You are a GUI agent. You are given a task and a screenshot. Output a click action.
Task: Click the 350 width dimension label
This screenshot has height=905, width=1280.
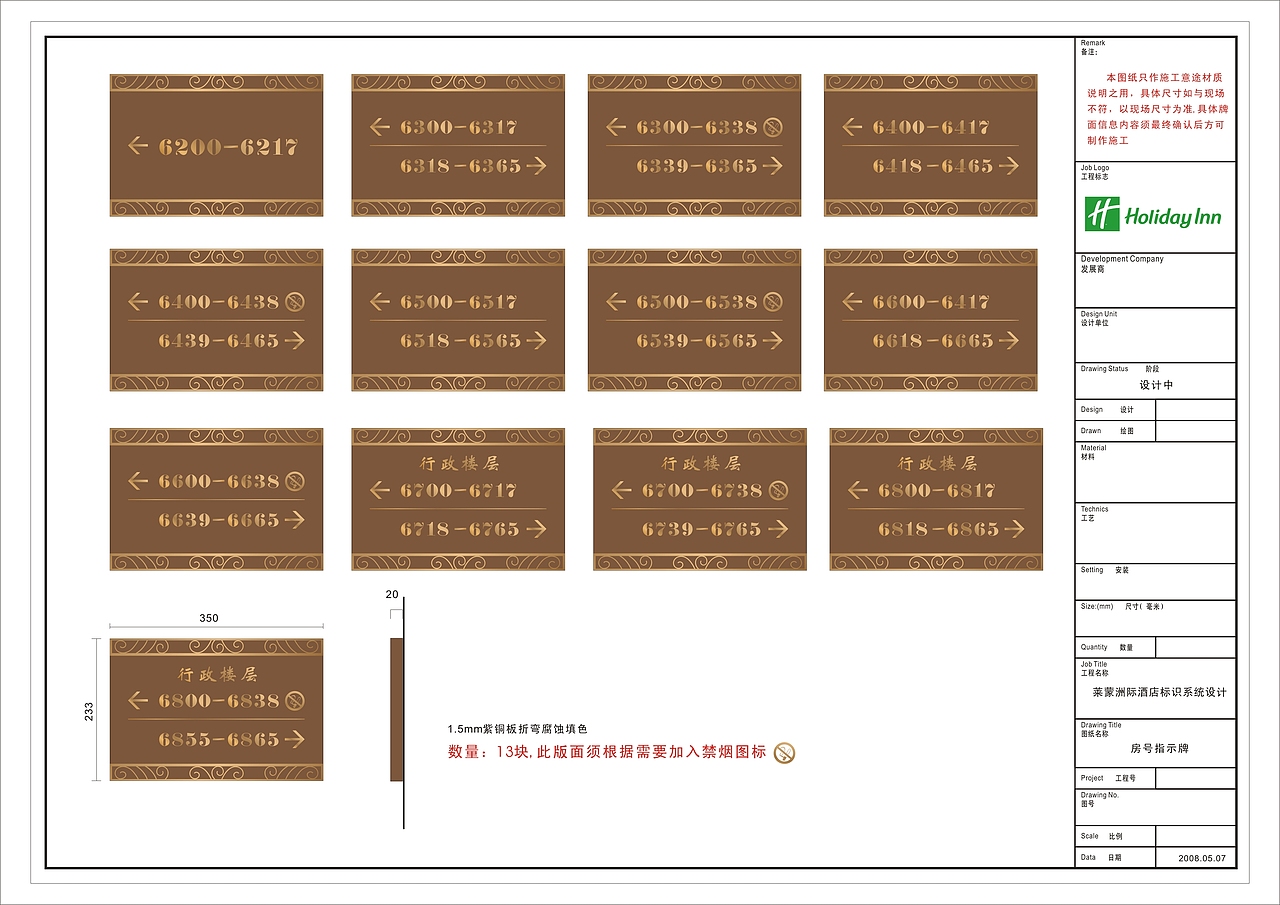click(208, 618)
